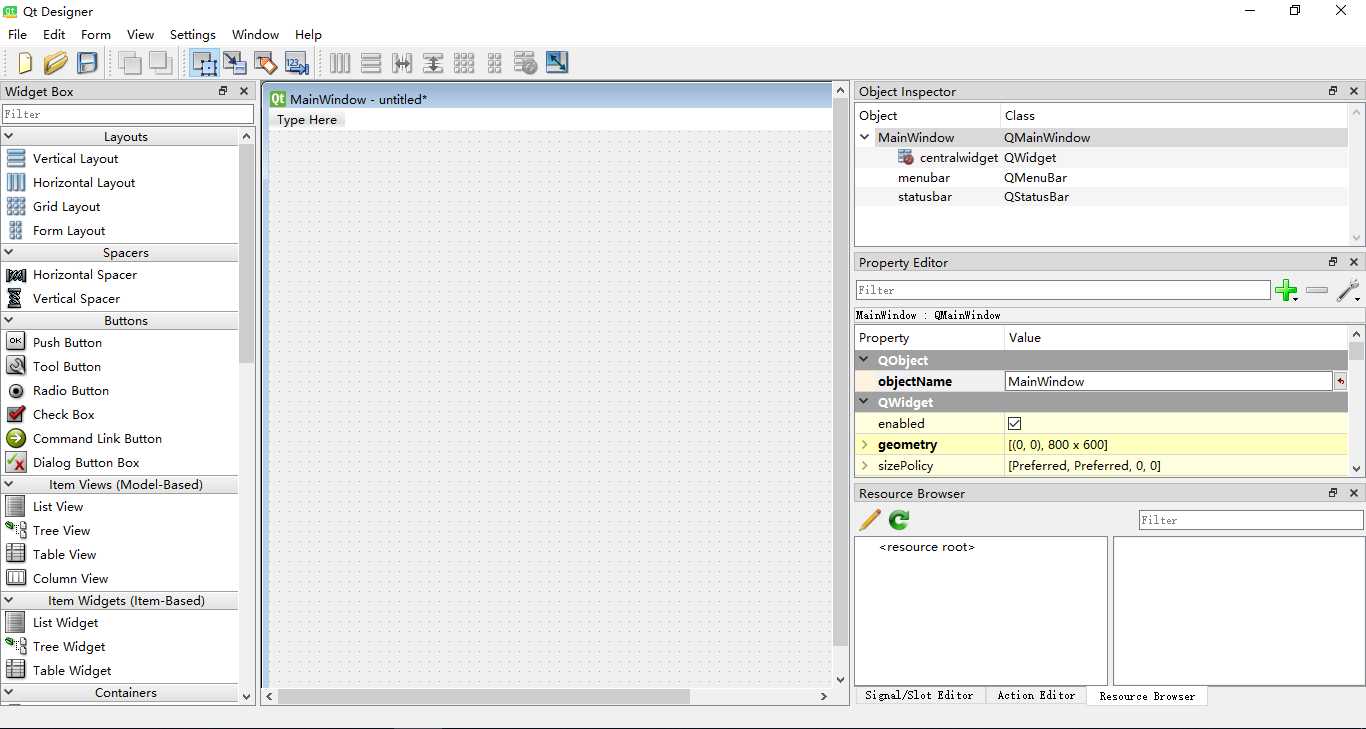The width and height of the screenshot is (1366, 729).
Task: Click the Send to Back toolbar icon
Action: [129, 63]
